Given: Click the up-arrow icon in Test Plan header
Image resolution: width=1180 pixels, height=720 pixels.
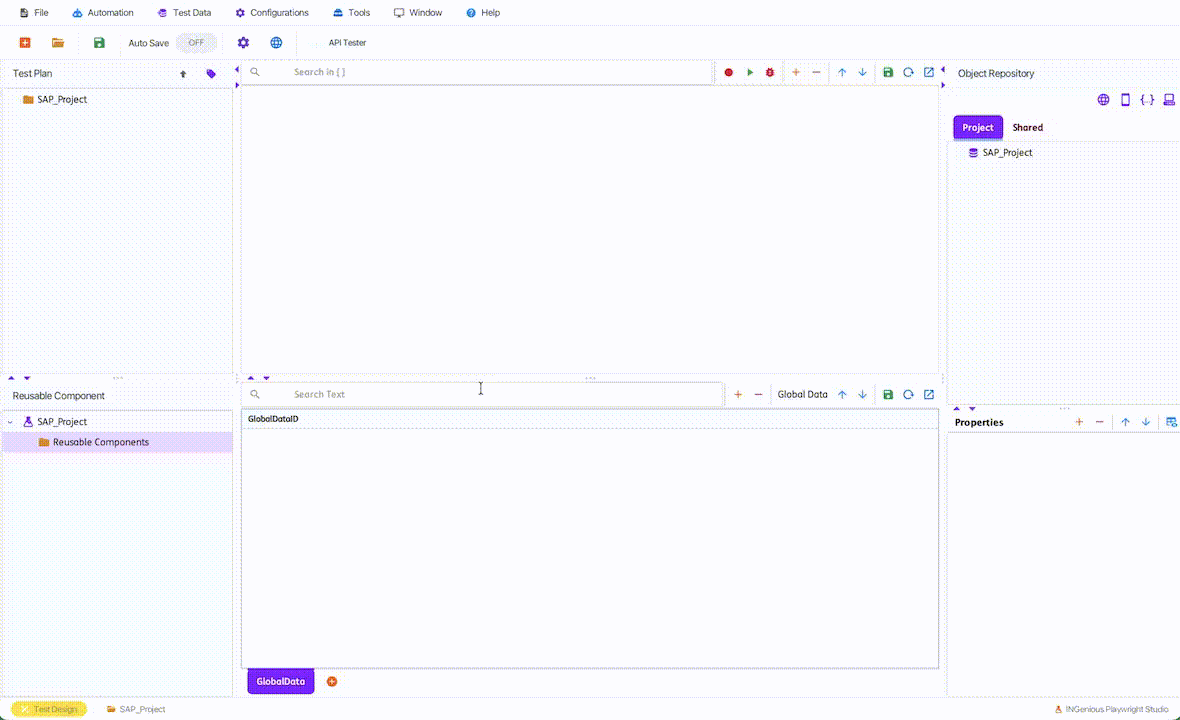Looking at the screenshot, I should (x=183, y=74).
